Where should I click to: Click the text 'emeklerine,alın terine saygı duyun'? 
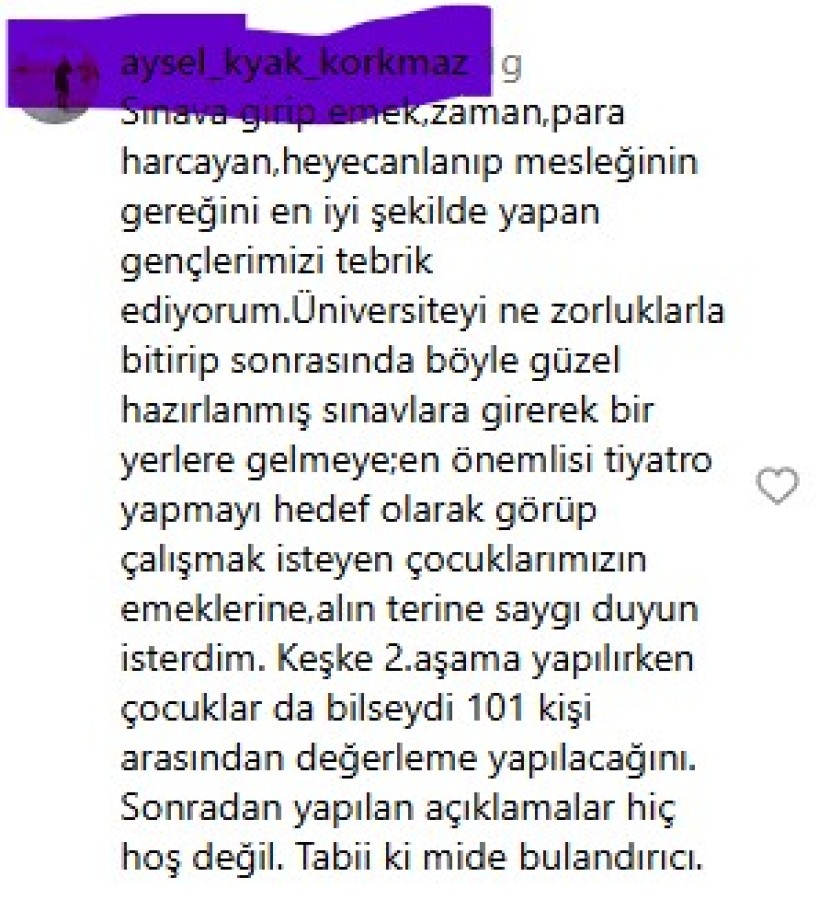(x=409, y=610)
